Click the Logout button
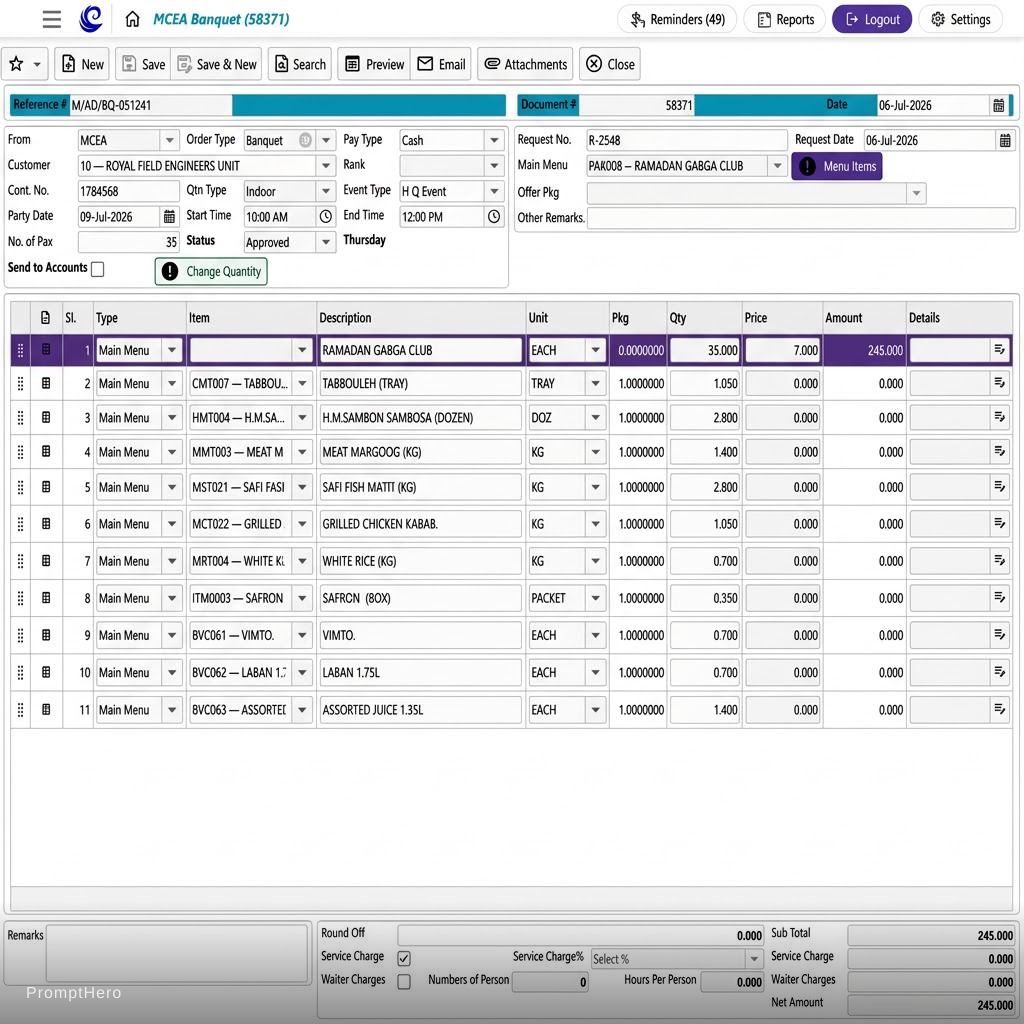 [x=872, y=20]
